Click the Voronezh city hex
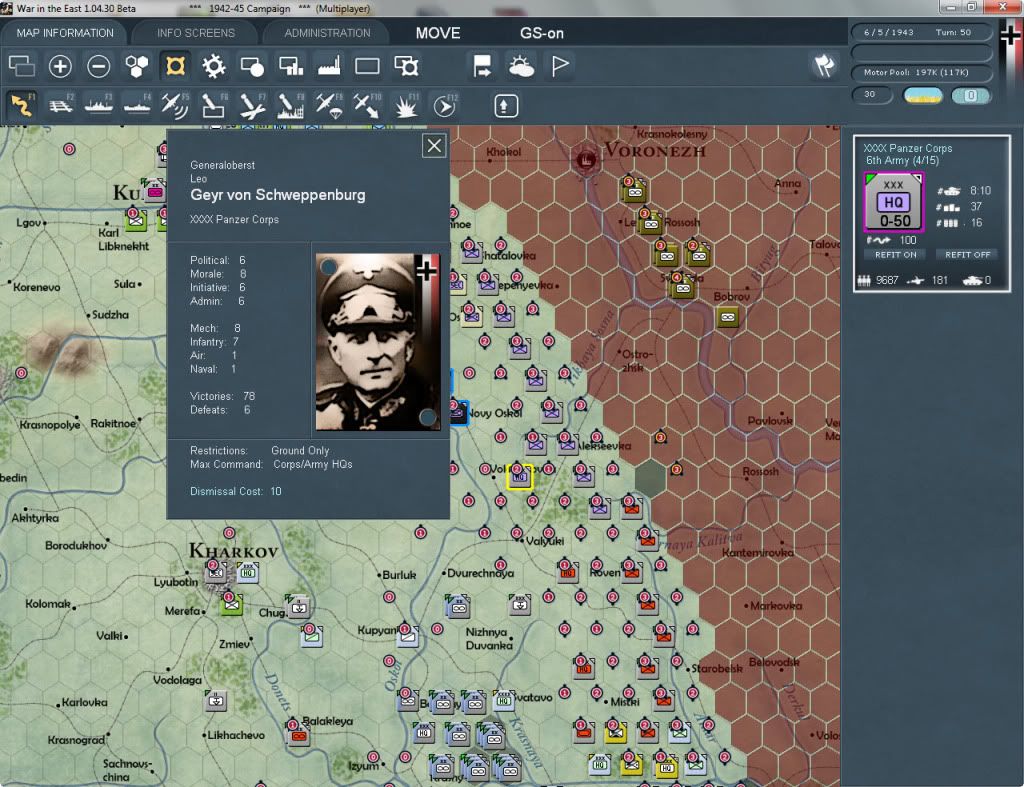The height and width of the screenshot is (787, 1024). [586, 159]
